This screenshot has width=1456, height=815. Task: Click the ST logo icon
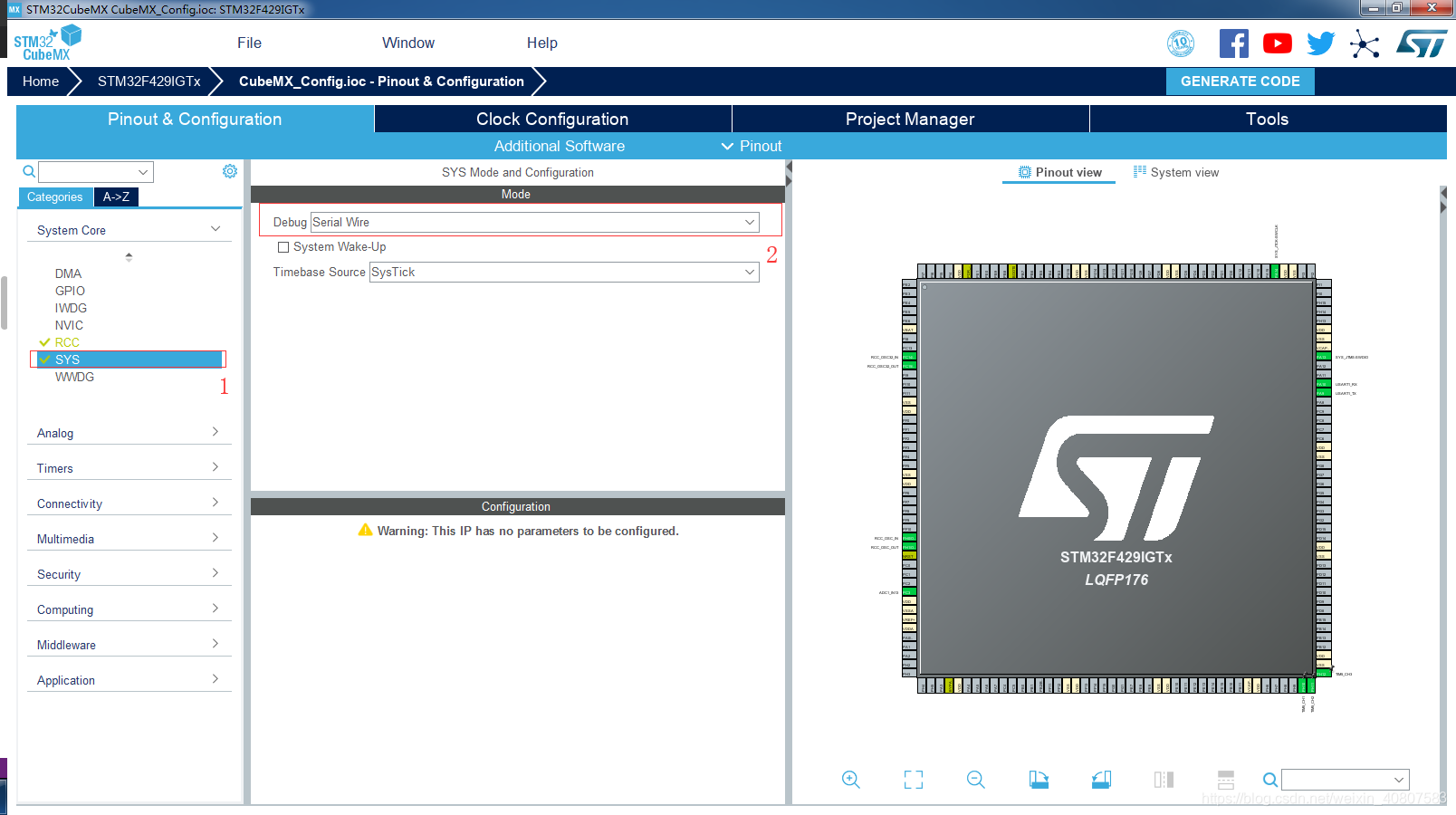tap(1422, 43)
